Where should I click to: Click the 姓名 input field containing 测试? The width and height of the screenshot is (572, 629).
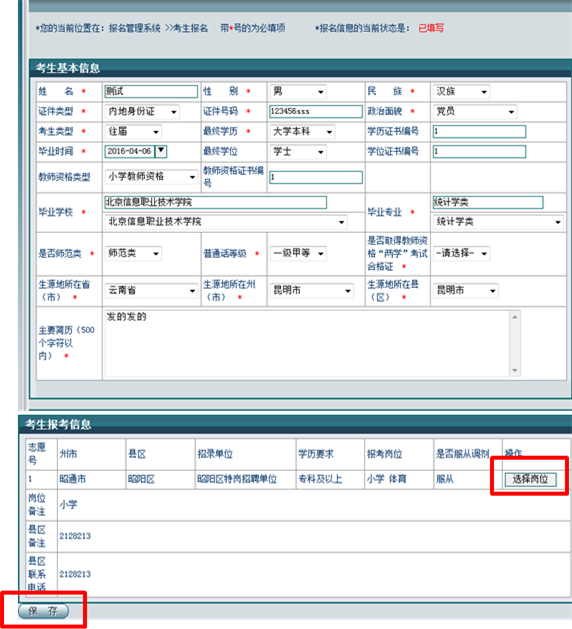point(151,91)
